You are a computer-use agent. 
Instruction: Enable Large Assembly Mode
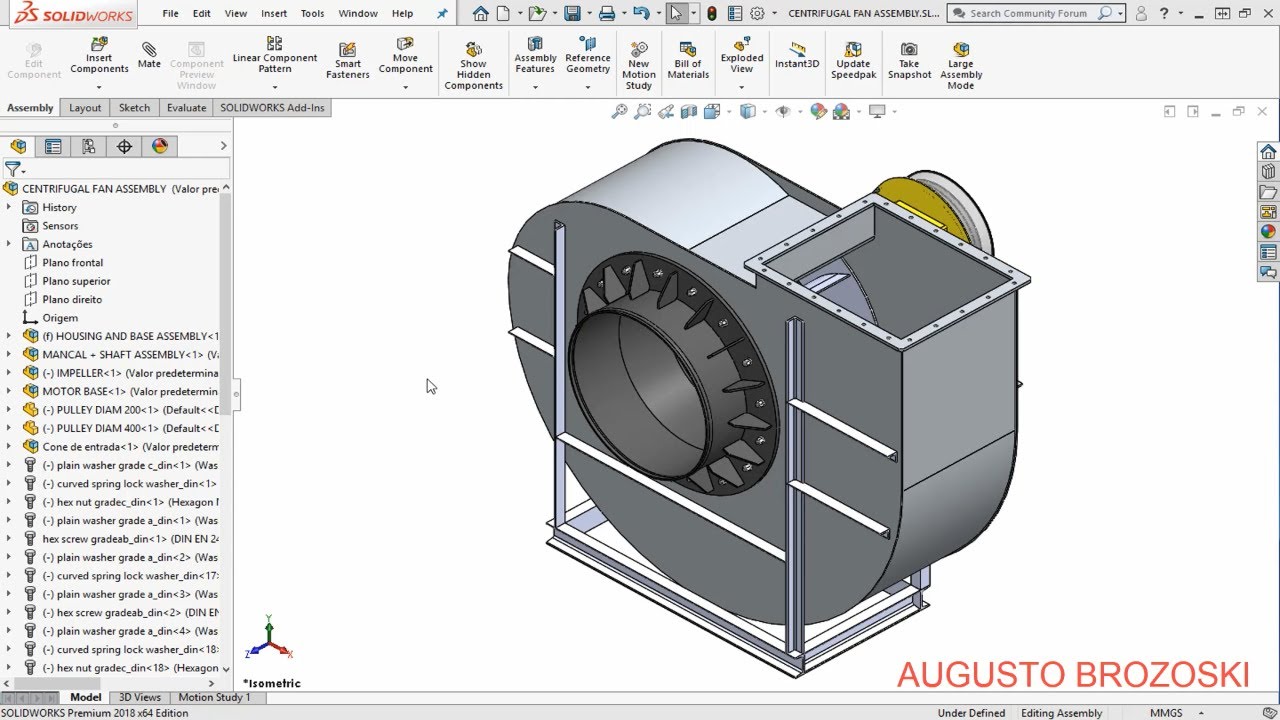pos(961,66)
